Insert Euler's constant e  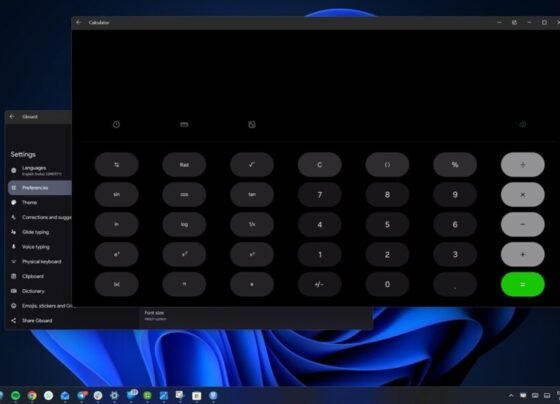(252, 284)
